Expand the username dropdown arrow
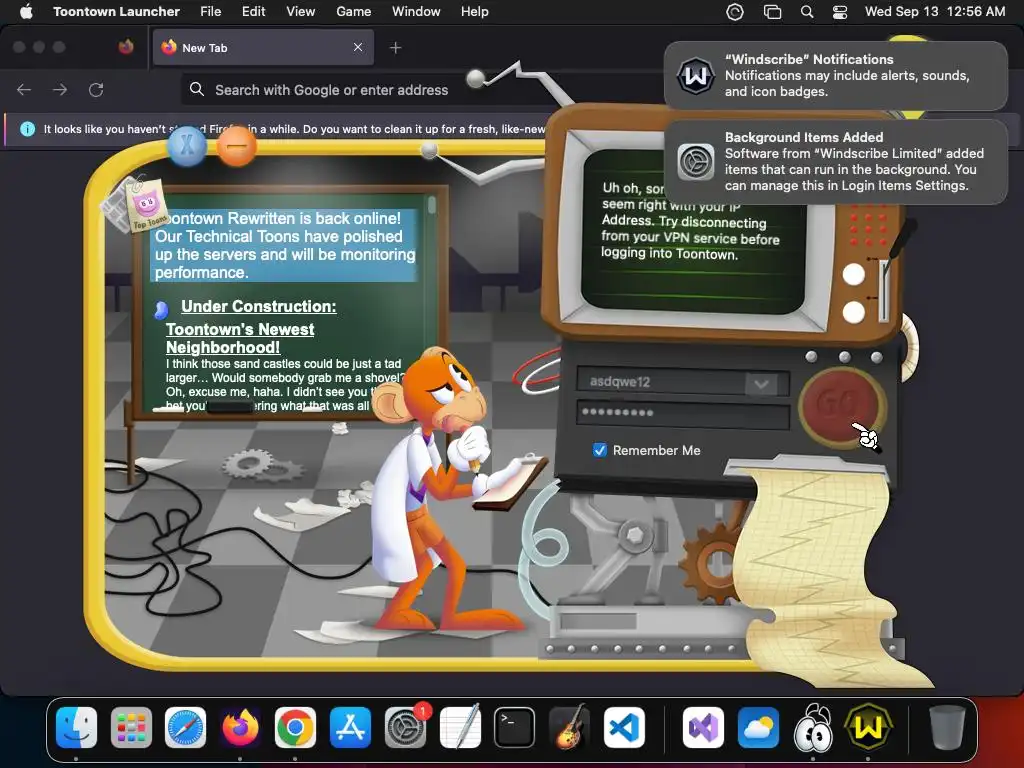This screenshot has width=1024, height=768. click(761, 383)
